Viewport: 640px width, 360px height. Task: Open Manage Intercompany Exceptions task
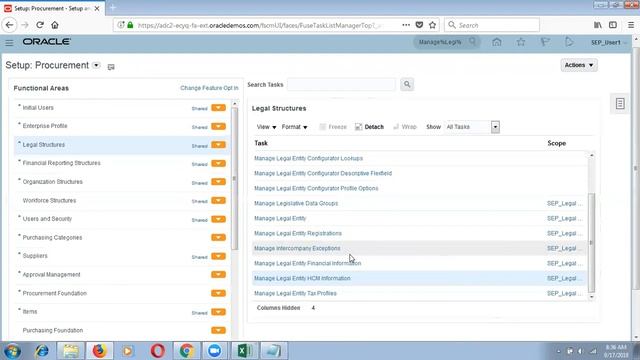click(297, 248)
